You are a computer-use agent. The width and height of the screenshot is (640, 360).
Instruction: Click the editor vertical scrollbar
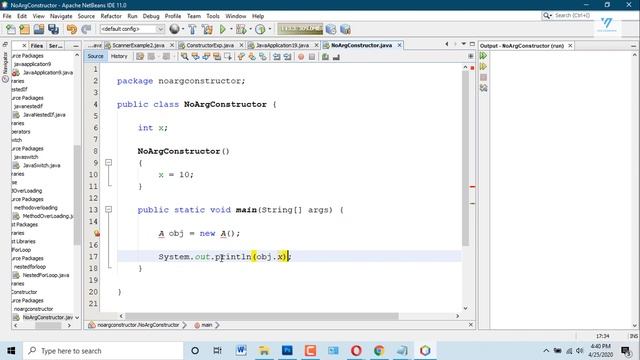(x=465, y=159)
